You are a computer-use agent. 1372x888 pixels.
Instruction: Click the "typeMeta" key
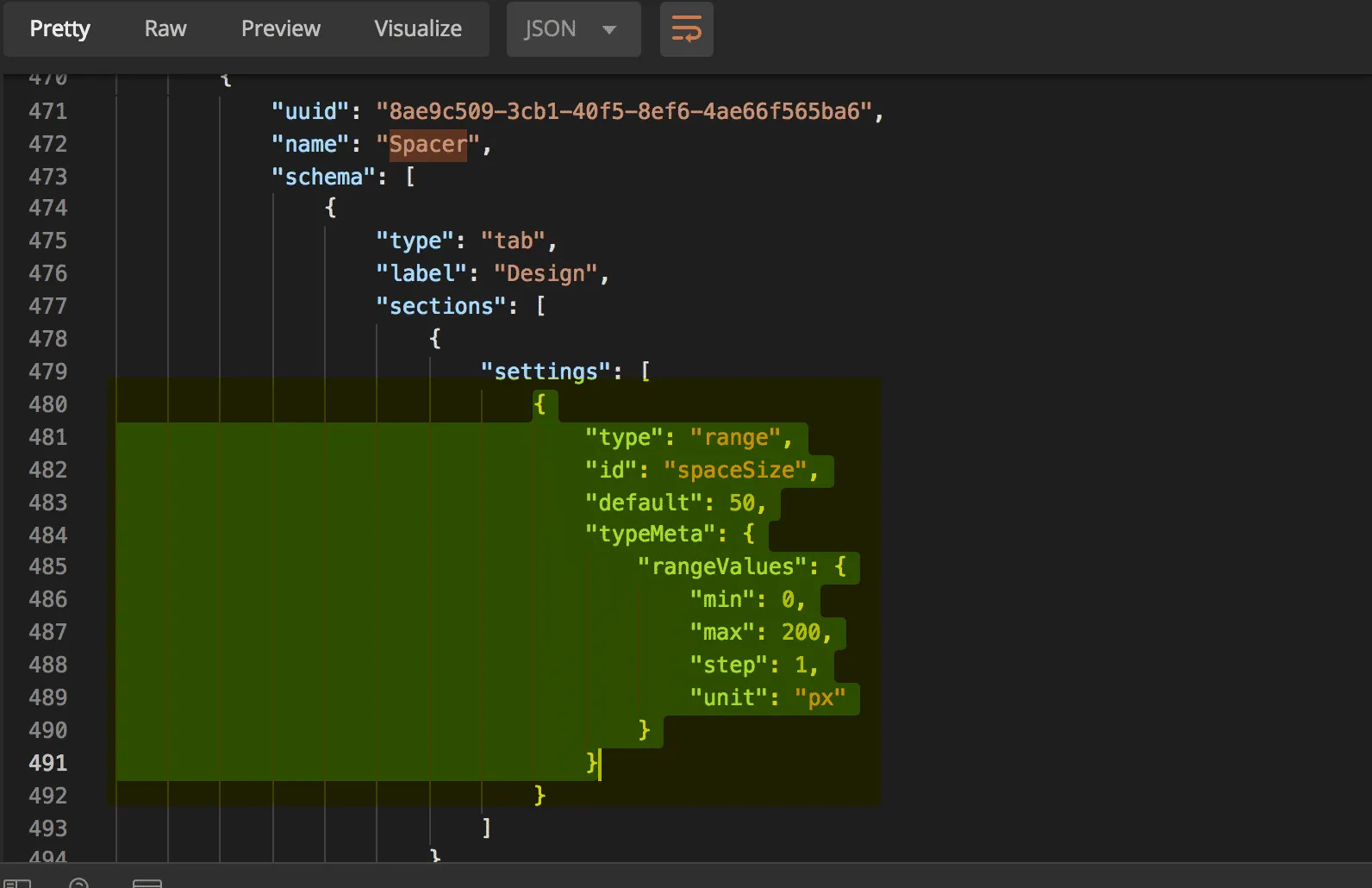click(x=651, y=535)
